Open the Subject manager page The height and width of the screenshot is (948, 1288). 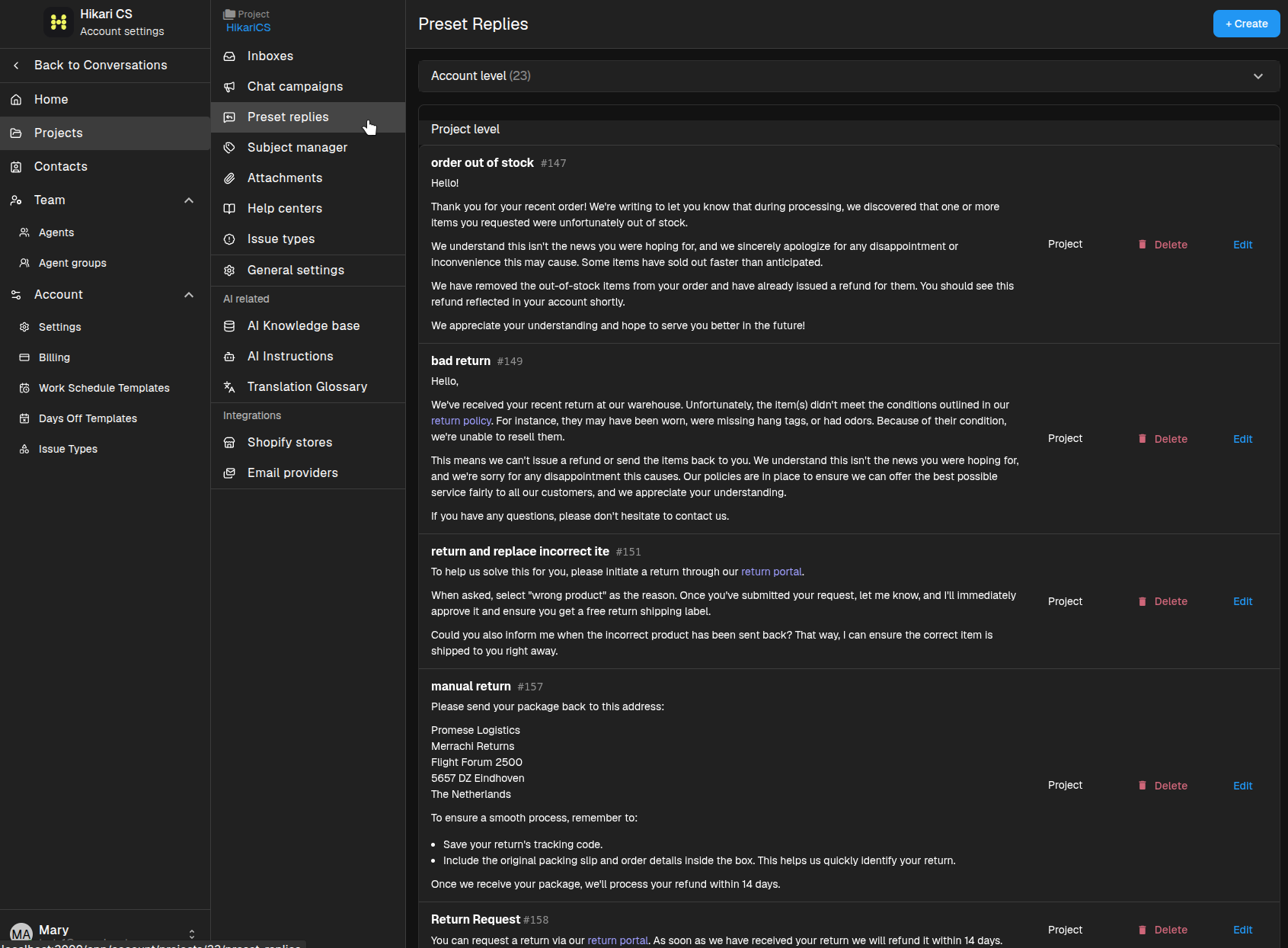click(x=308, y=148)
